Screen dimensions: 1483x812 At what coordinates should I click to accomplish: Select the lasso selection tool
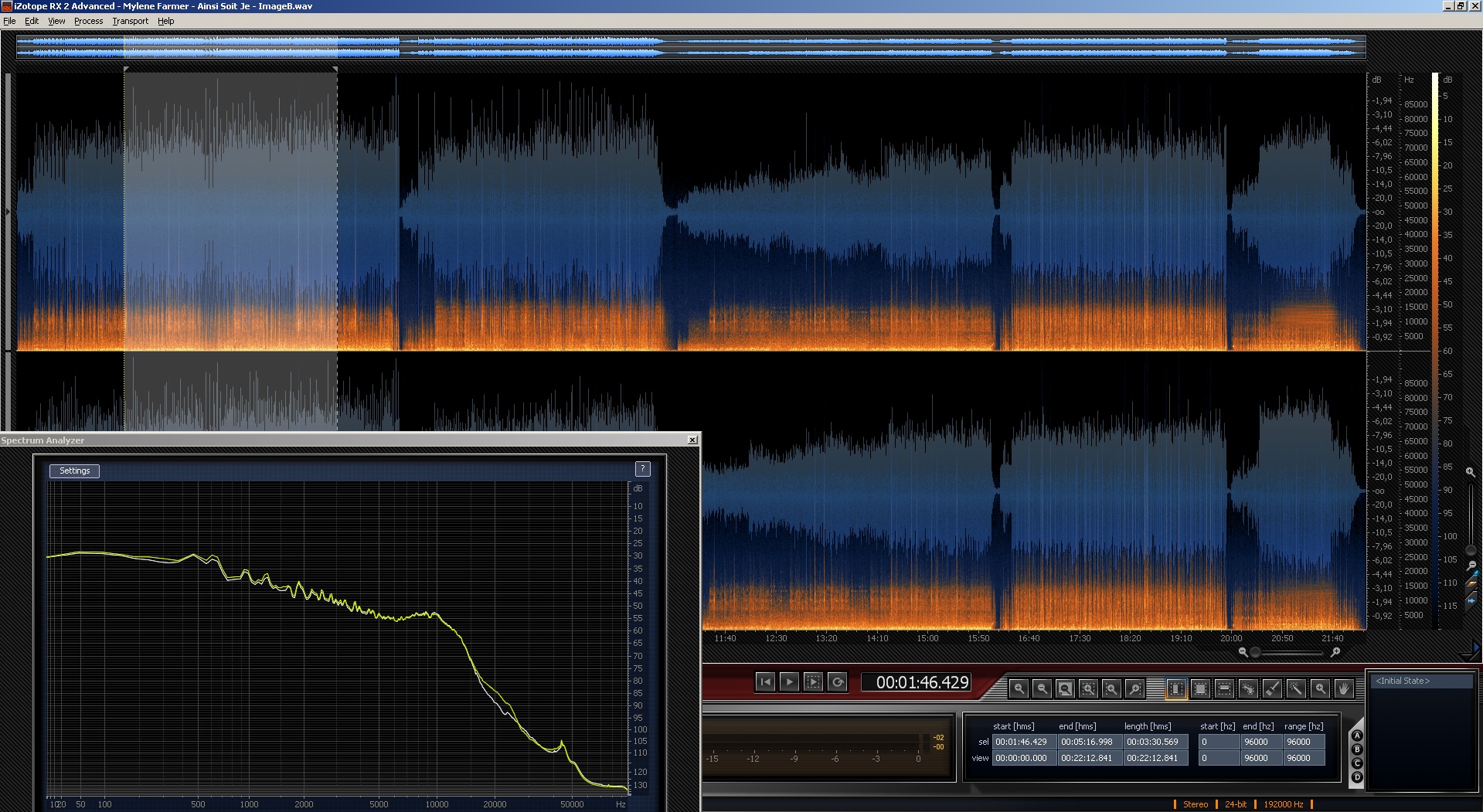pyautogui.click(x=1248, y=688)
